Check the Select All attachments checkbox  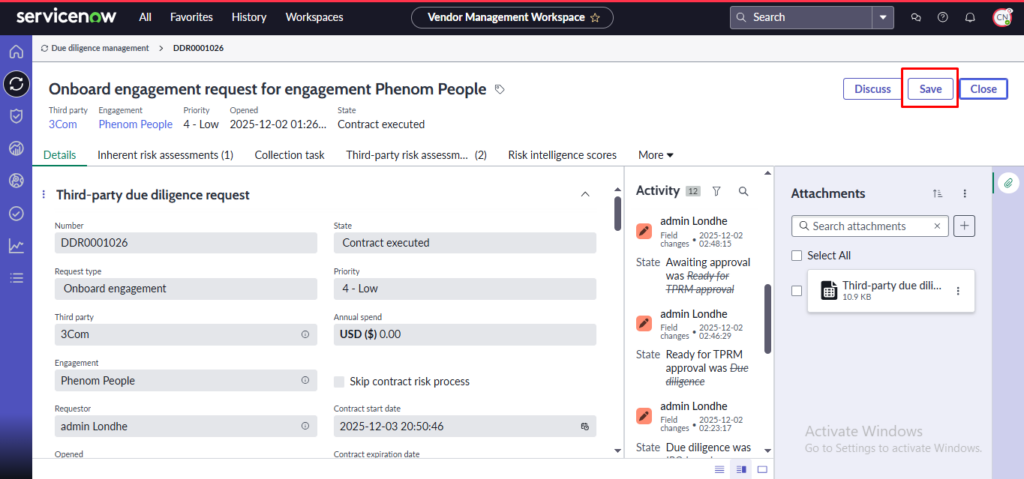pos(796,256)
